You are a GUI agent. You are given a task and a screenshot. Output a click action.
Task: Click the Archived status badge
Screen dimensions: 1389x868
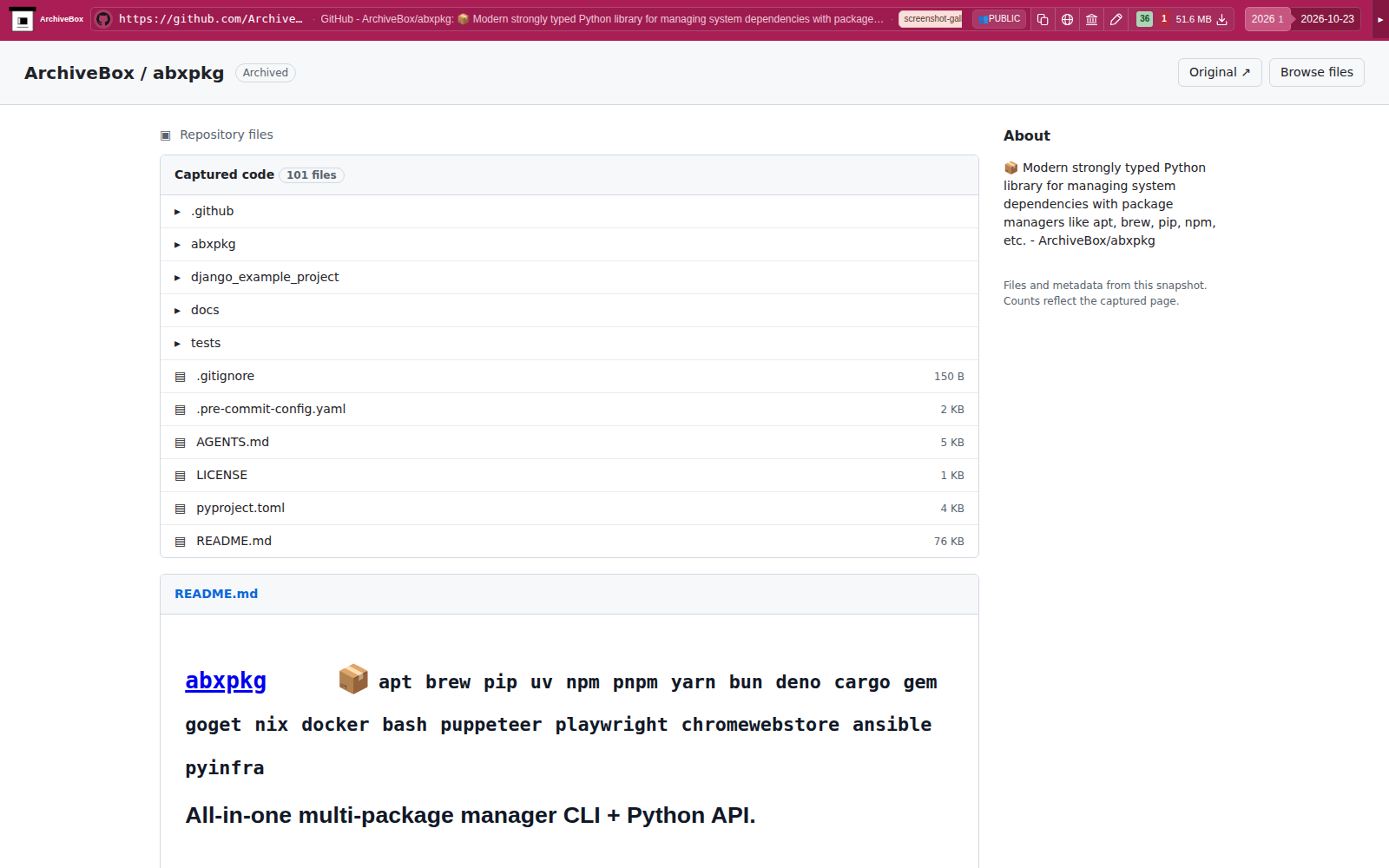266,73
